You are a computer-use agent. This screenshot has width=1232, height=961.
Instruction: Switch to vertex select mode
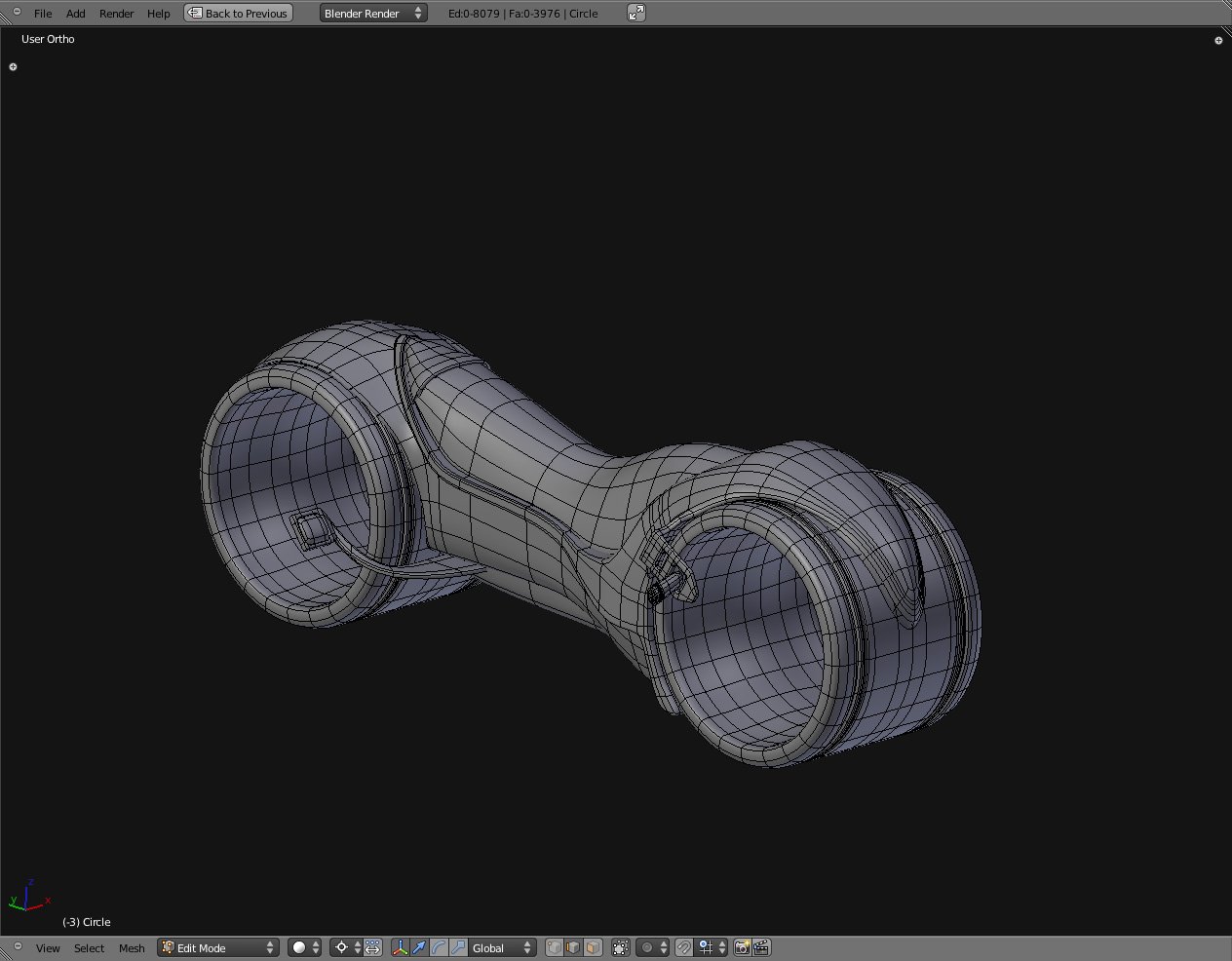tap(555, 947)
